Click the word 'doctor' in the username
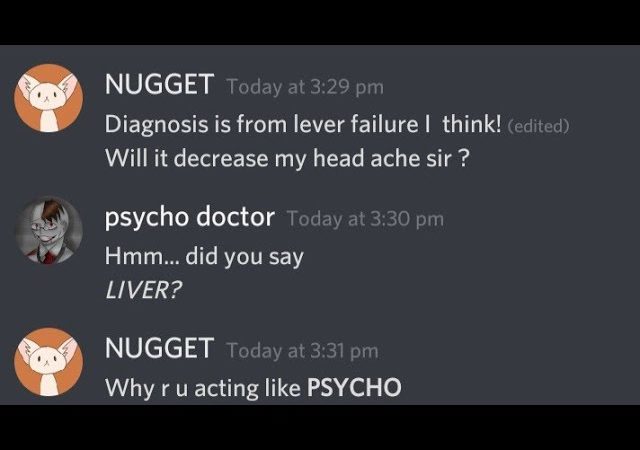The image size is (640, 450). [x=235, y=217]
